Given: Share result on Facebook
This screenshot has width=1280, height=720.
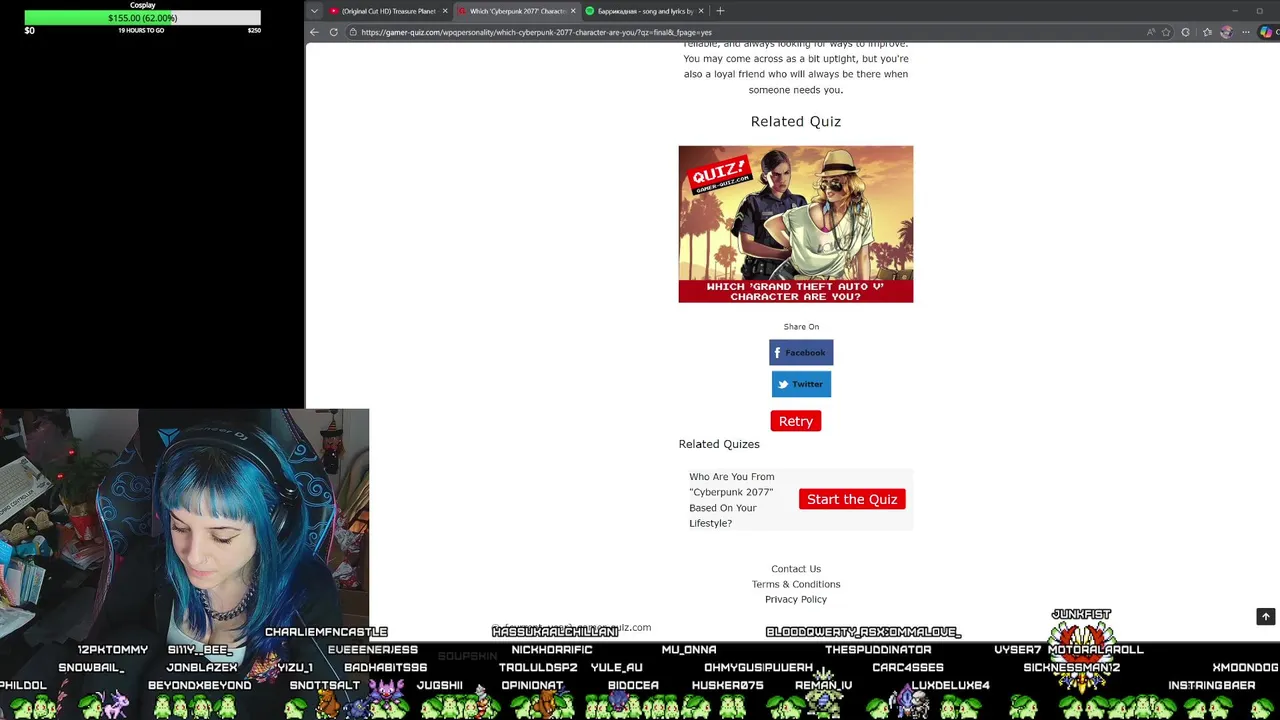Looking at the screenshot, I should (801, 352).
